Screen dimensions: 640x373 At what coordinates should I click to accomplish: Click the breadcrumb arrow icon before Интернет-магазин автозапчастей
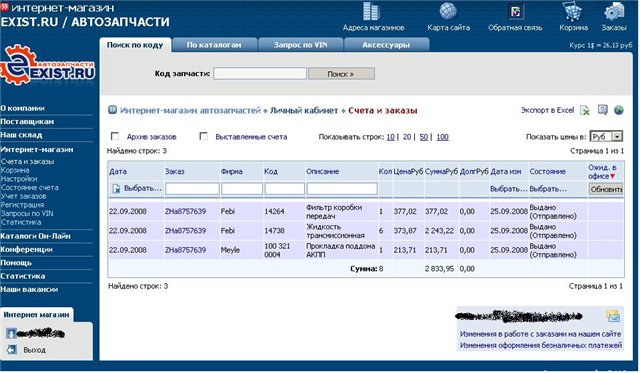[x=112, y=110]
